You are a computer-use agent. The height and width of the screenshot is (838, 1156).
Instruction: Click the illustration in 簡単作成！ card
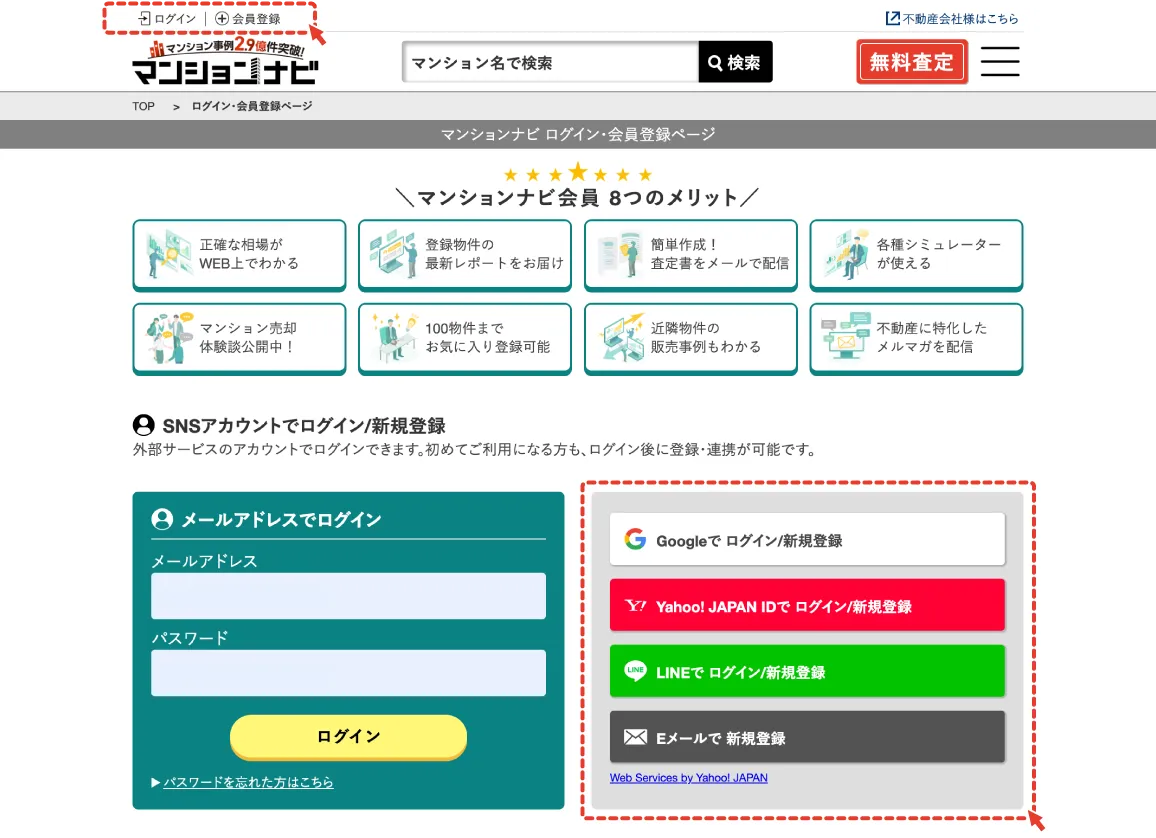[x=620, y=254]
